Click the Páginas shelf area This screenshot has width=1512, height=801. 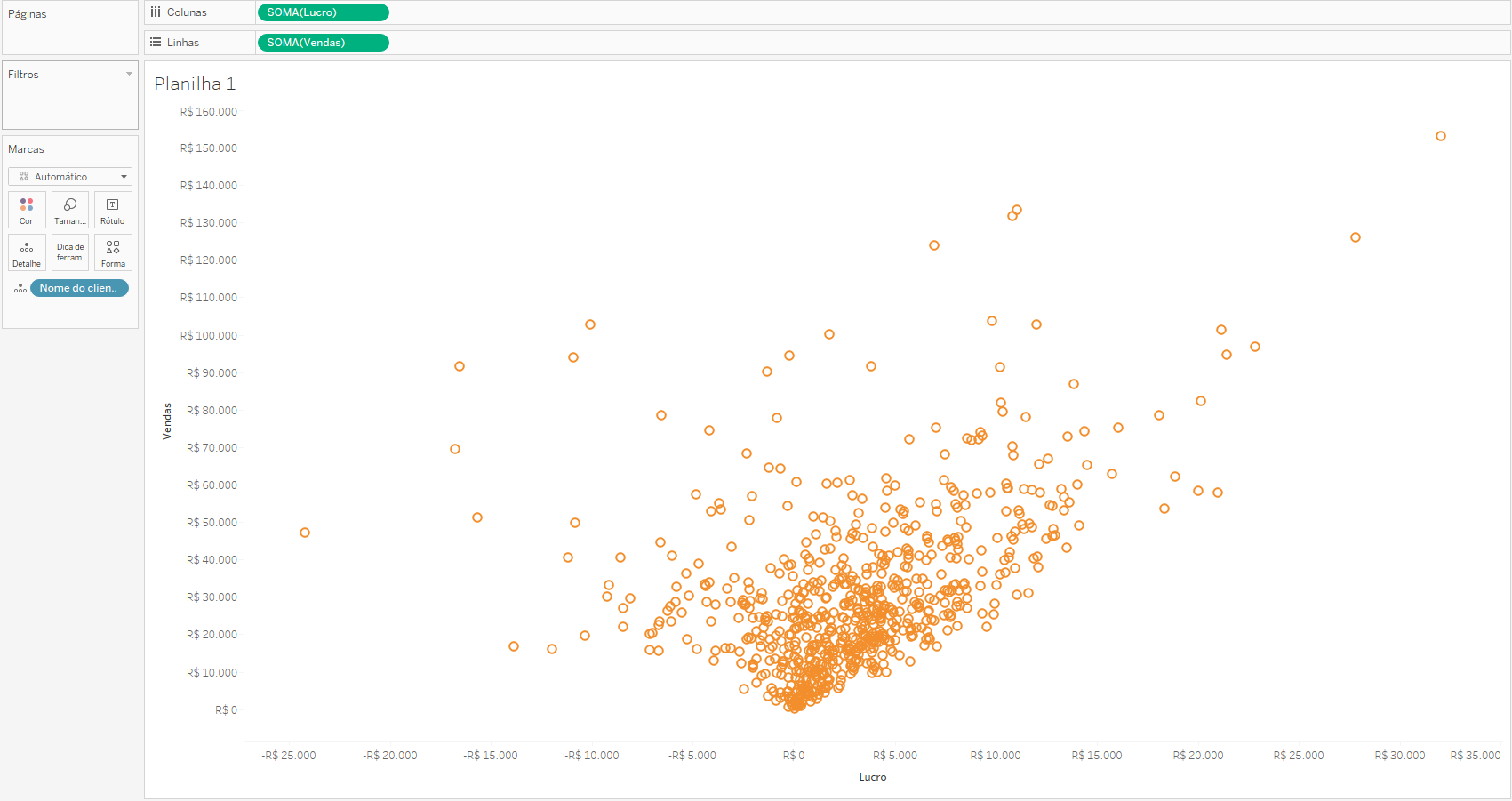pos(70,28)
